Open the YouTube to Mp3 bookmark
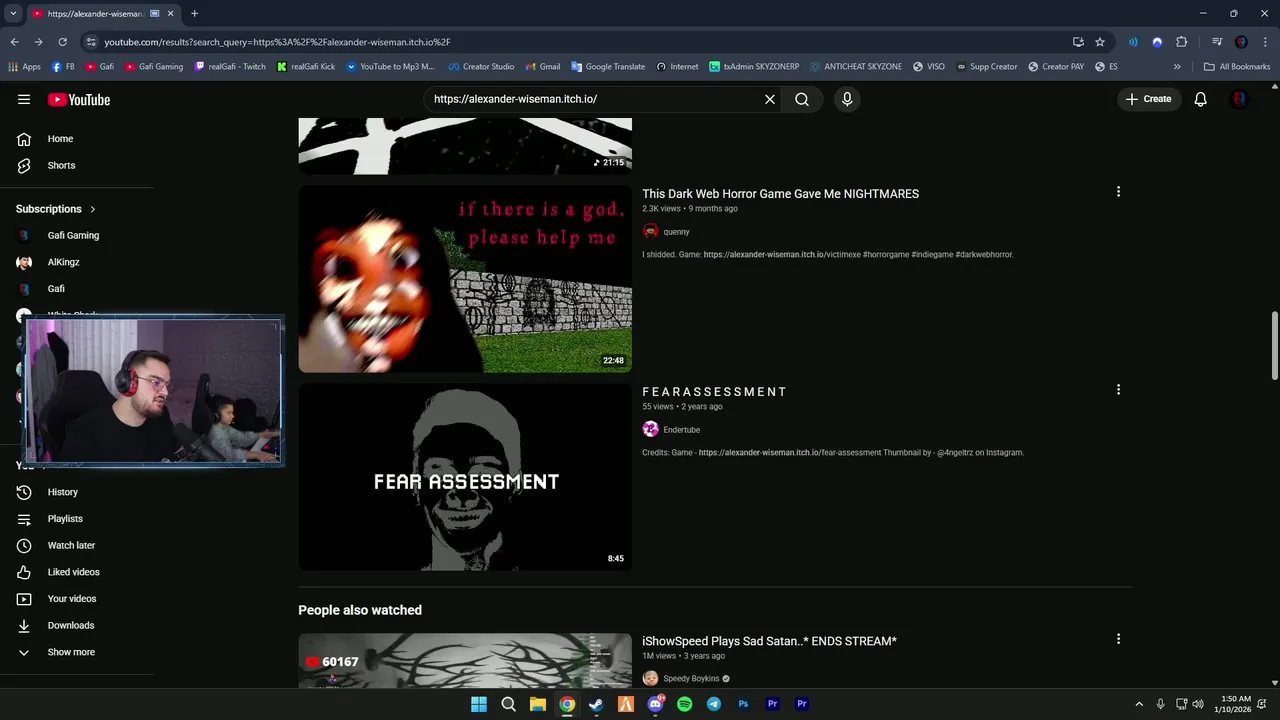The height and width of the screenshot is (720, 1280). point(390,67)
